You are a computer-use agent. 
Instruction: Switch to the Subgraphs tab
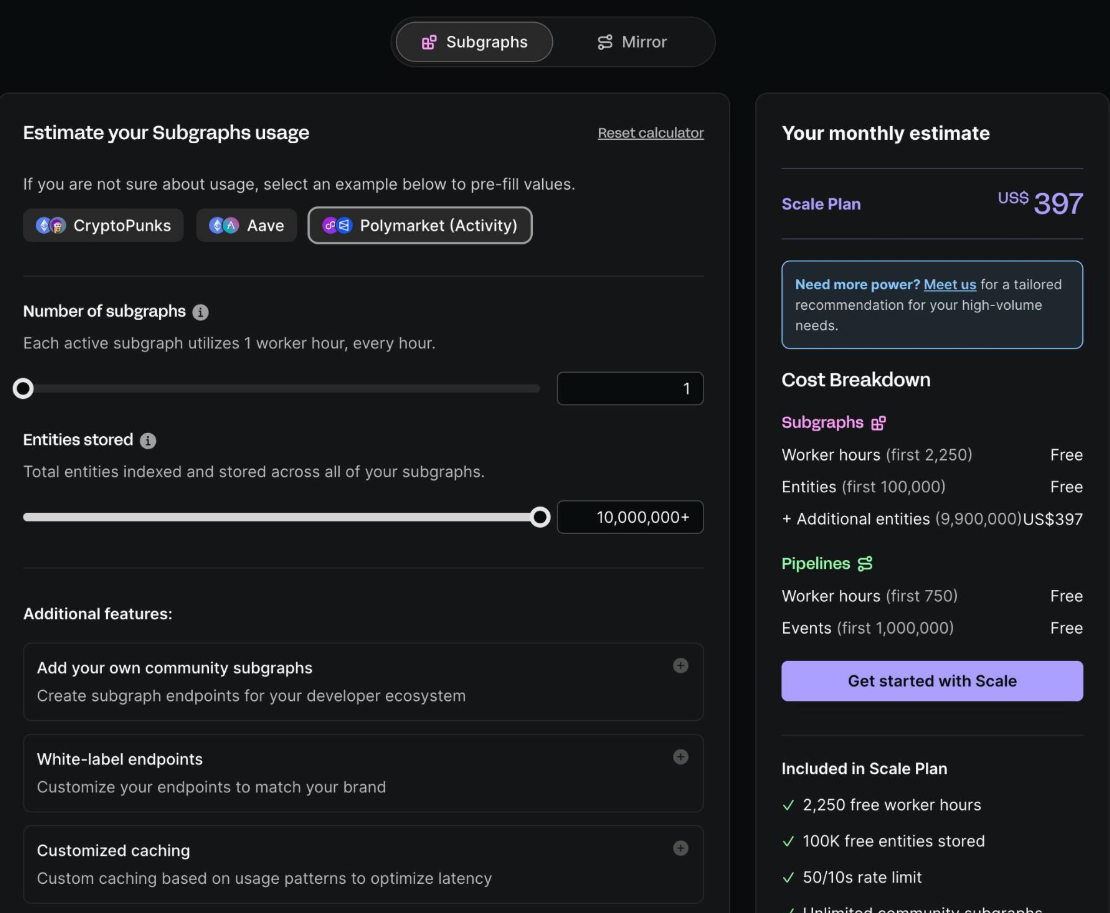[x=474, y=42]
